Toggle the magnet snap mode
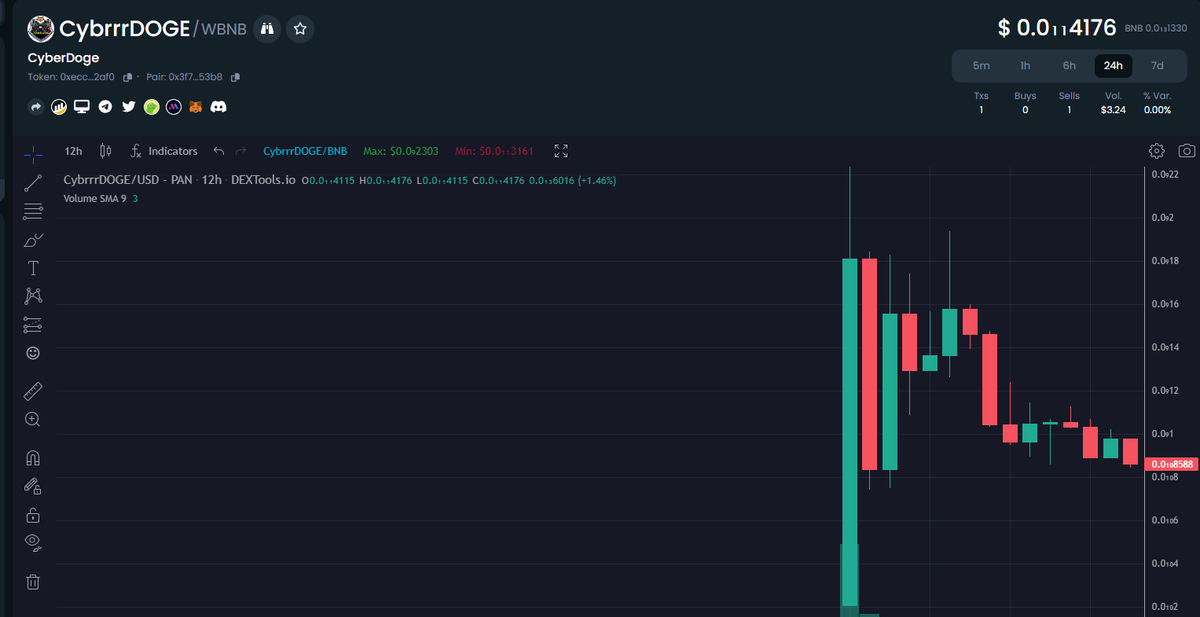The width and height of the screenshot is (1200, 617). pyautogui.click(x=33, y=458)
